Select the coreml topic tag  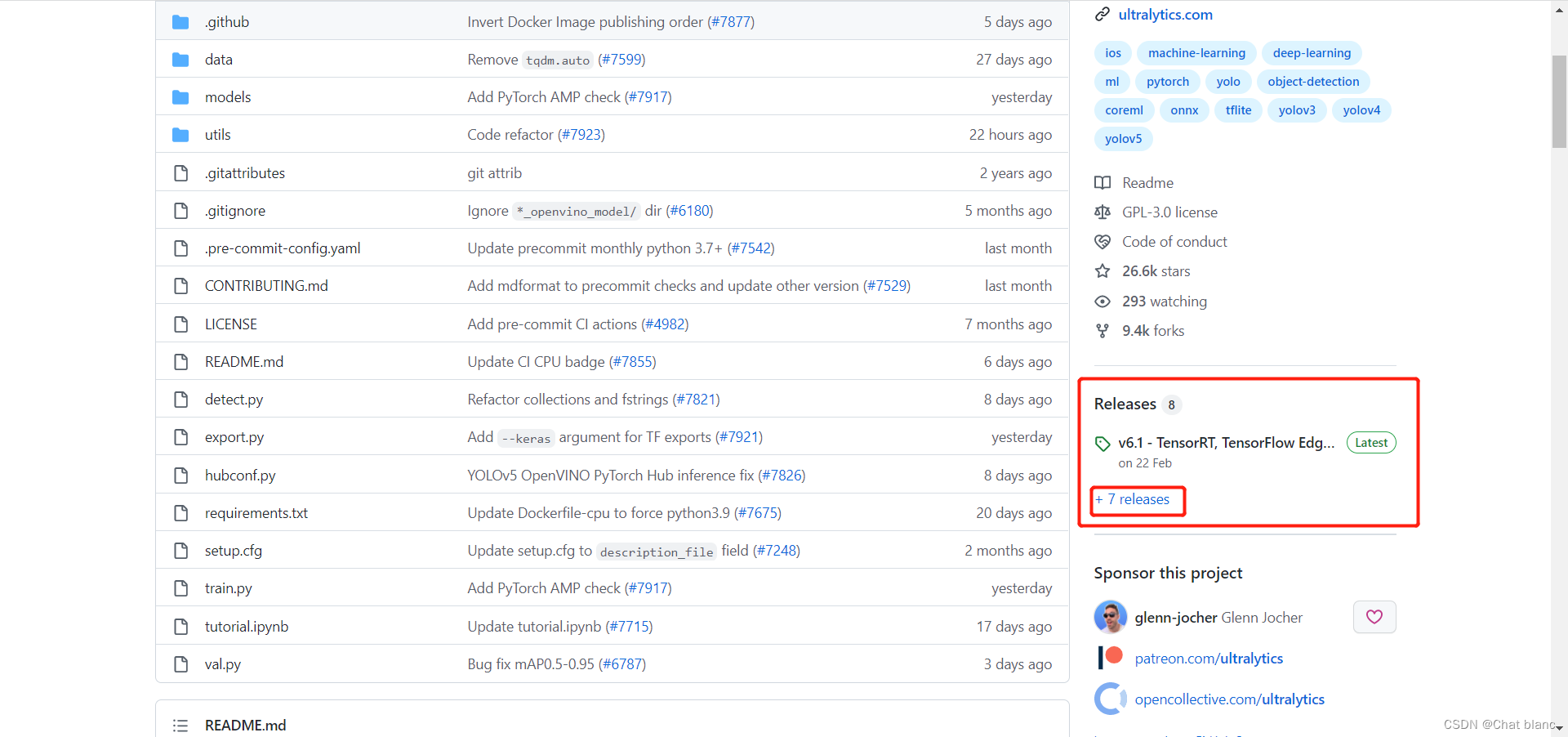[1124, 110]
